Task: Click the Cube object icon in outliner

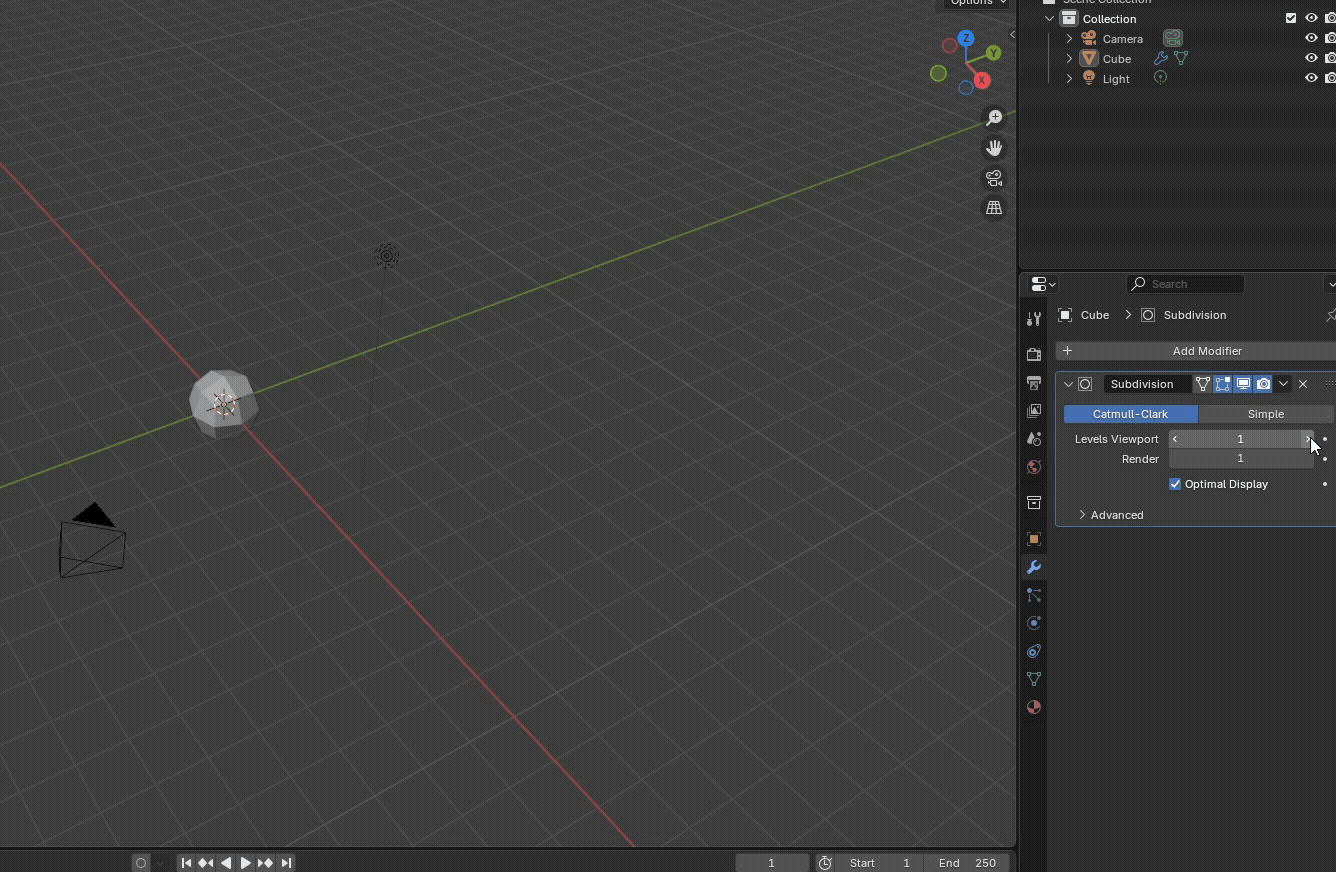Action: pos(1089,58)
